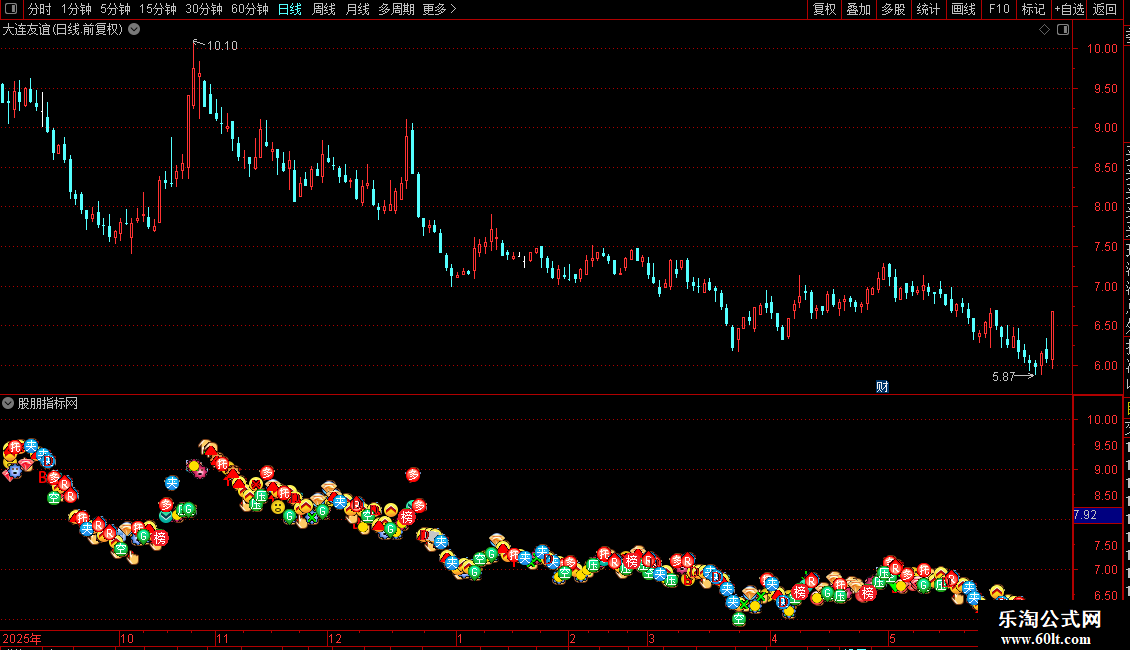Select the 15分钟 period tab
The image size is (1130, 650).
(x=158, y=9)
